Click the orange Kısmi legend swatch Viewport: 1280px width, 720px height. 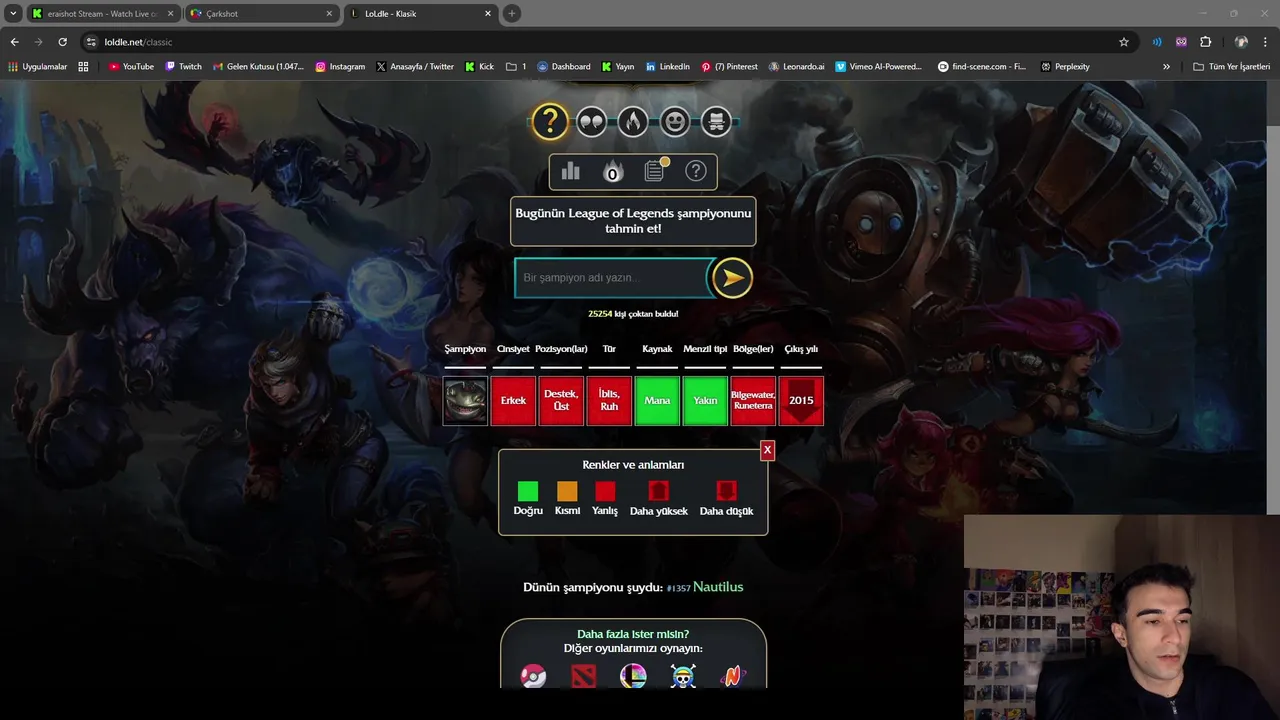(x=567, y=491)
